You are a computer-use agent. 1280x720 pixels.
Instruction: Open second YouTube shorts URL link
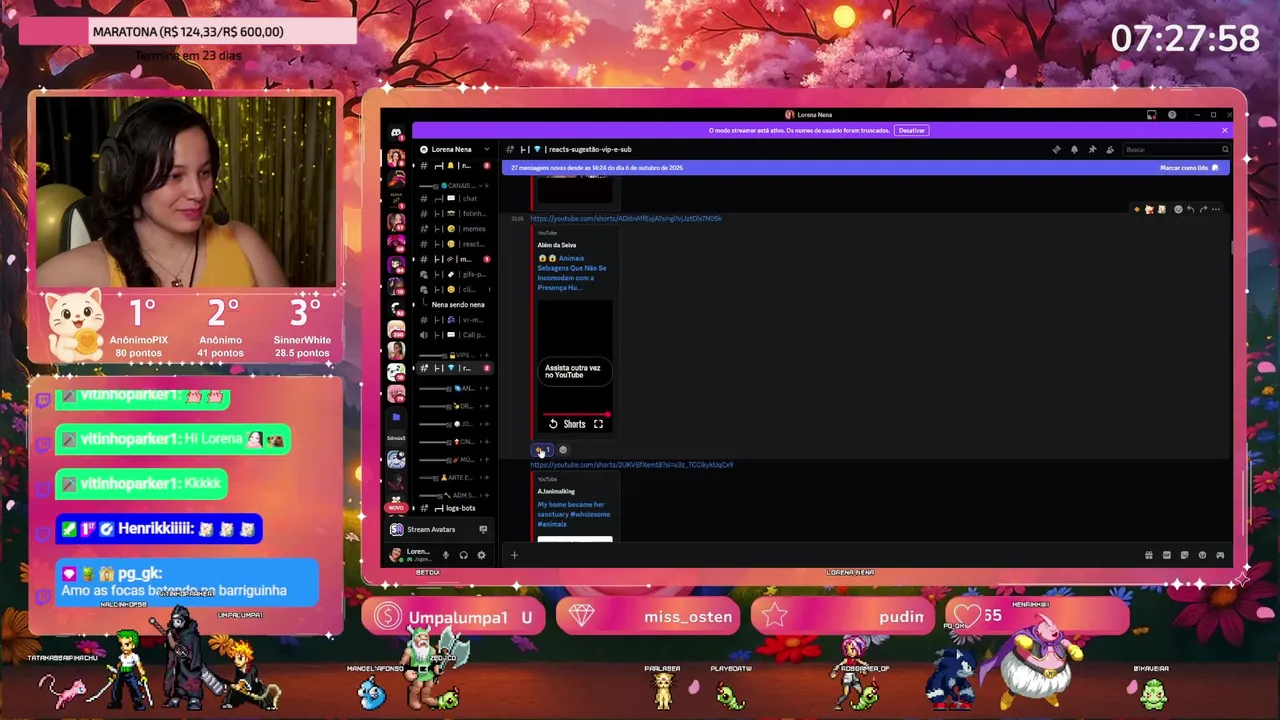(x=631, y=465)
